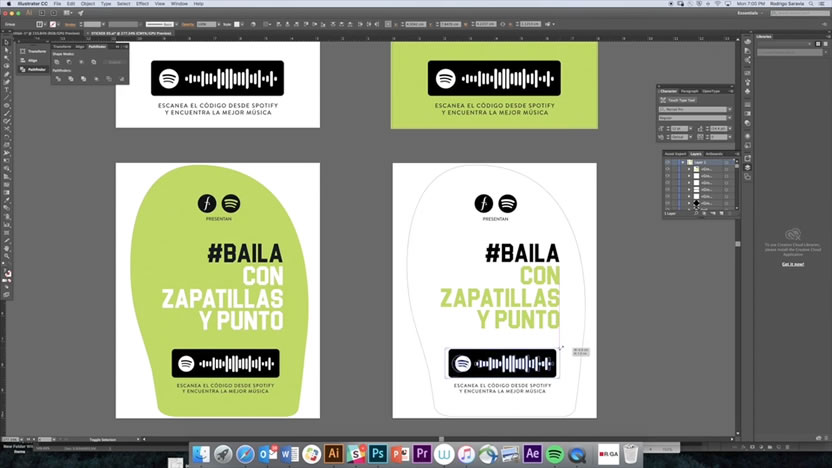Viewport: 832px width, 468px height.
Task: Open the Stroke panel icon in dock
Action: [x=748, y=105]
